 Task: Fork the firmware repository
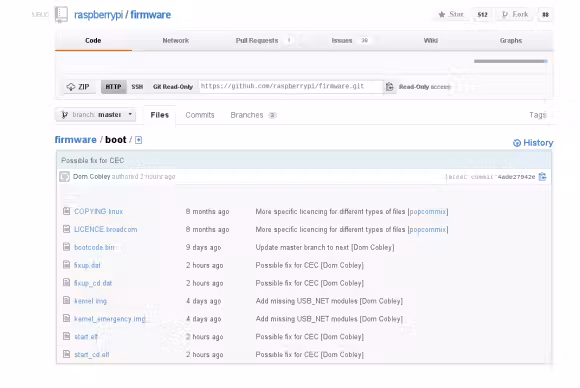click(x=515, y=14)
